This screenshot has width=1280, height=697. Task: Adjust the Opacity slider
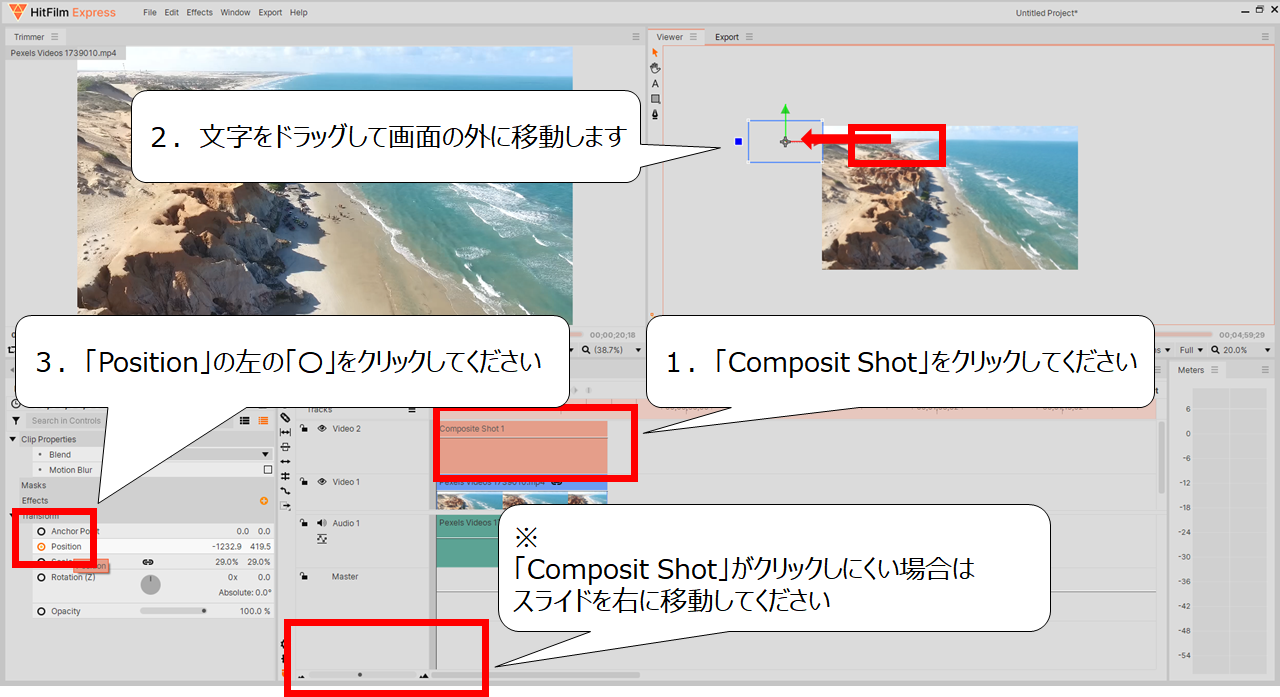click(x=173, y=611)
